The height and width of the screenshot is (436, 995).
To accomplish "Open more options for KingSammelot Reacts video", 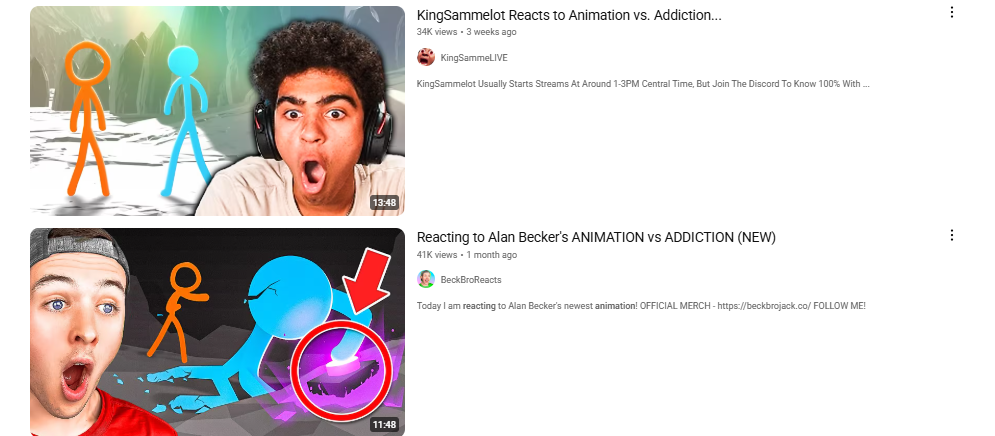I will coord(951,13).
